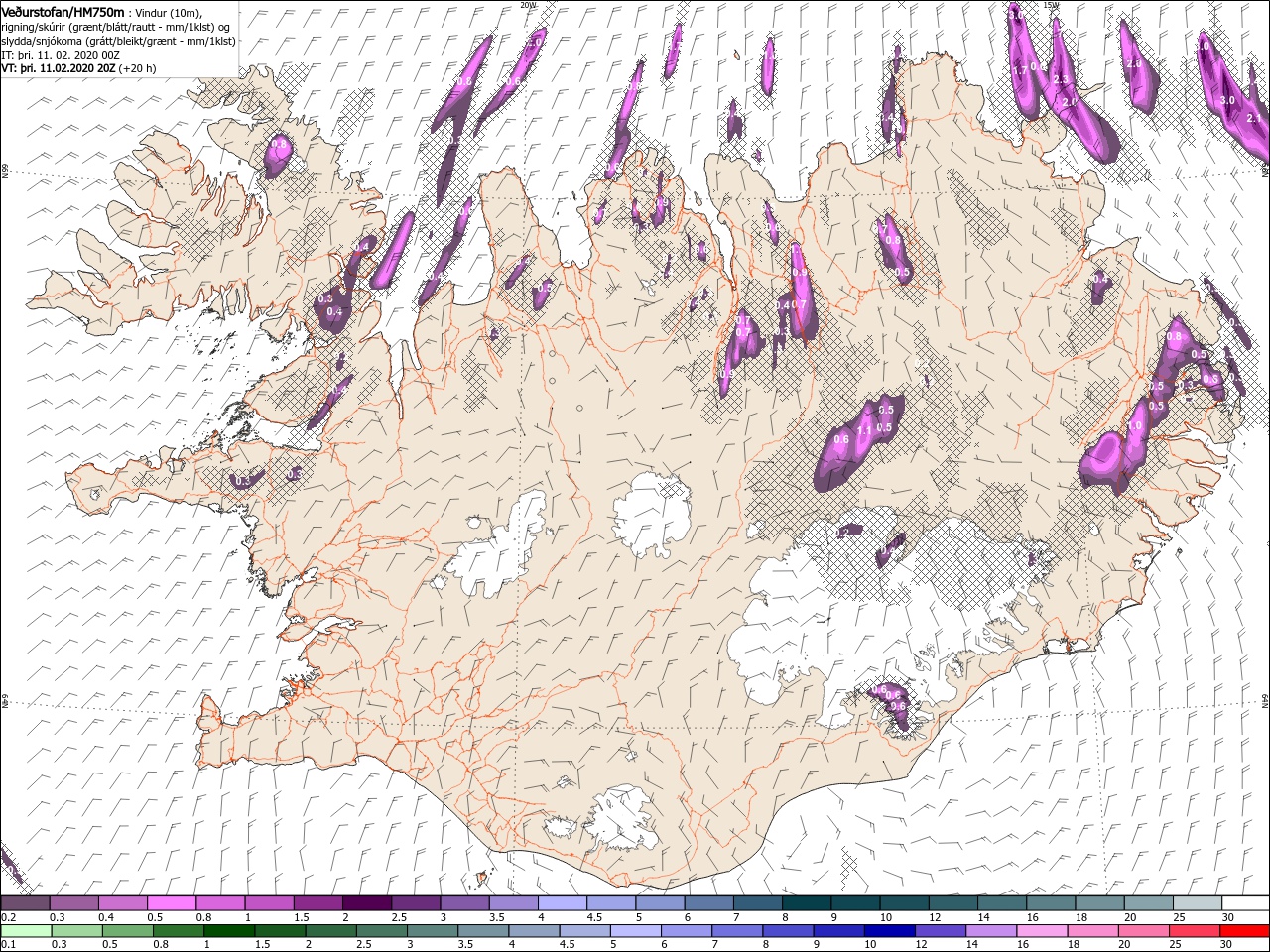
Task: Click the '20W' longitude label on the top edge
Action: click(x=528, y=4)
